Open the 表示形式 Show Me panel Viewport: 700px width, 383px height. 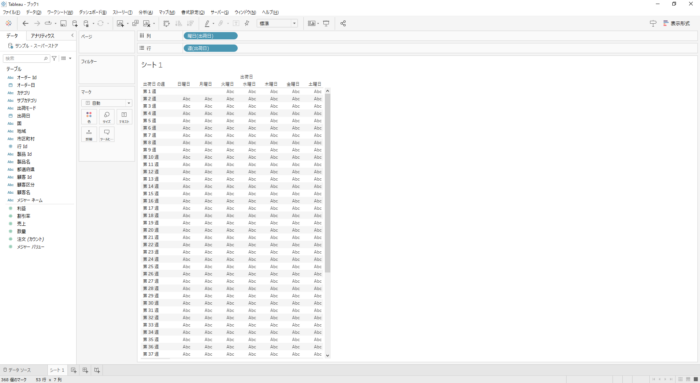pyautogui.click(x=676, y=23)
